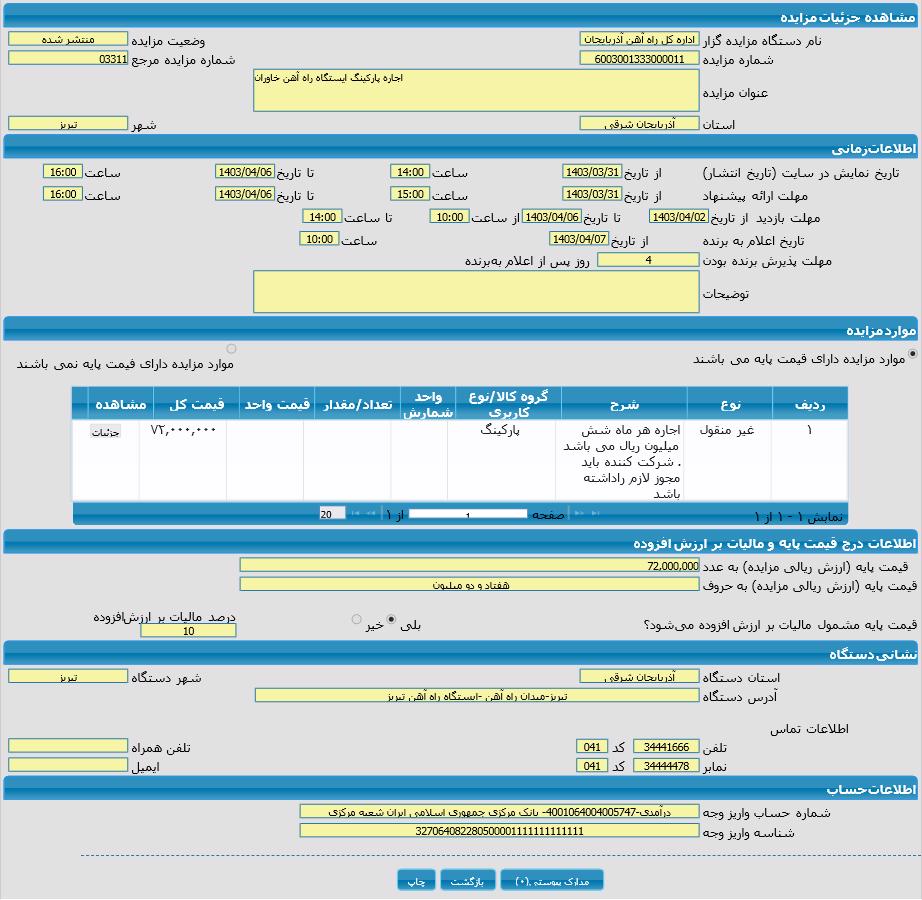Click the شرح column header
The height and width of the screenshot is (900, 922).
pyautogui.click(x=624, y=404)
